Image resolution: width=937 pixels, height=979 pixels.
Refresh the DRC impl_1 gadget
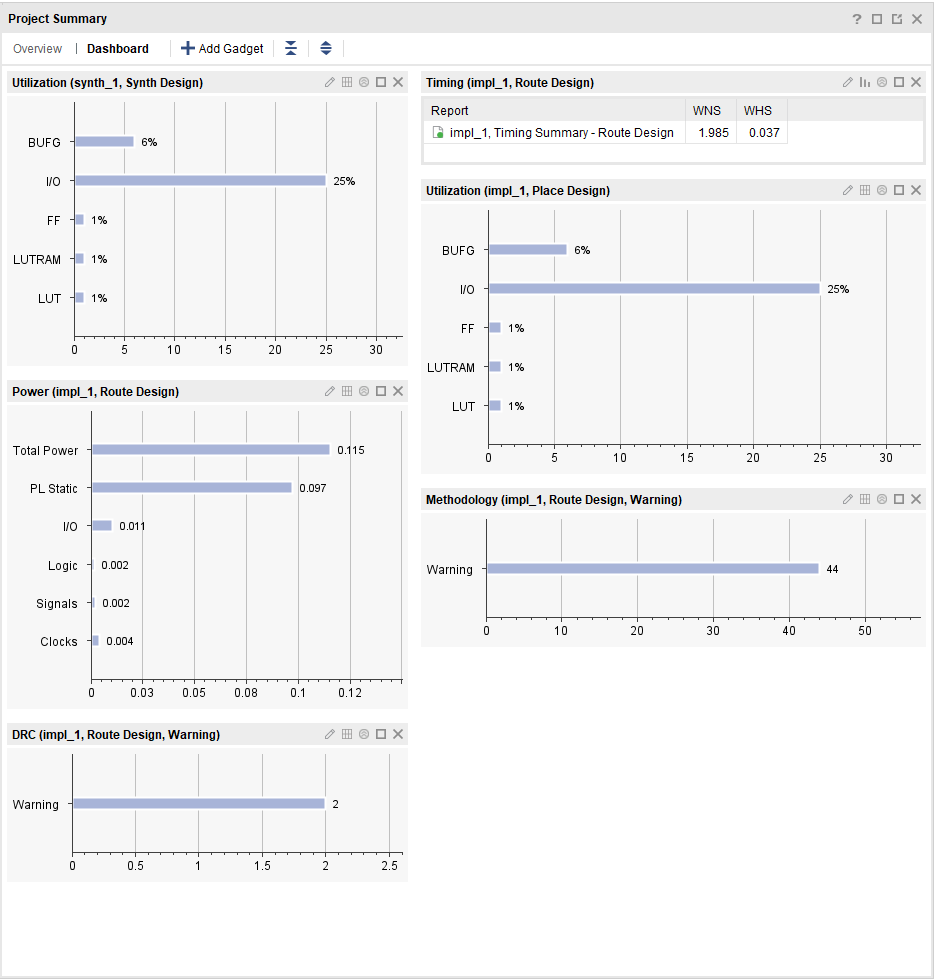(364, 734)
